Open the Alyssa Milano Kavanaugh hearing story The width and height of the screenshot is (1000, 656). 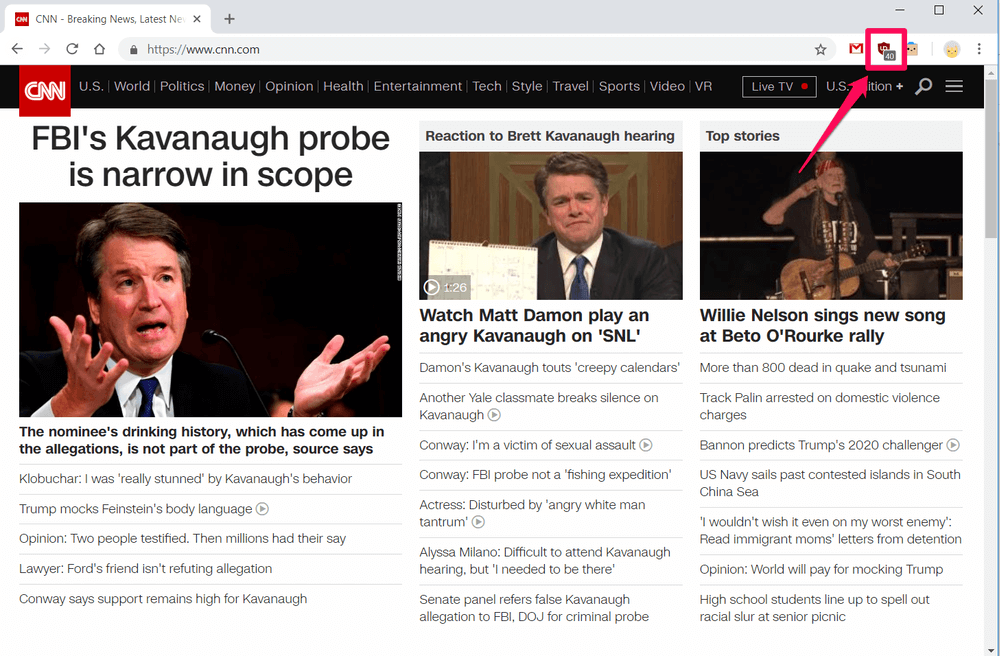(x=545, y=560)
